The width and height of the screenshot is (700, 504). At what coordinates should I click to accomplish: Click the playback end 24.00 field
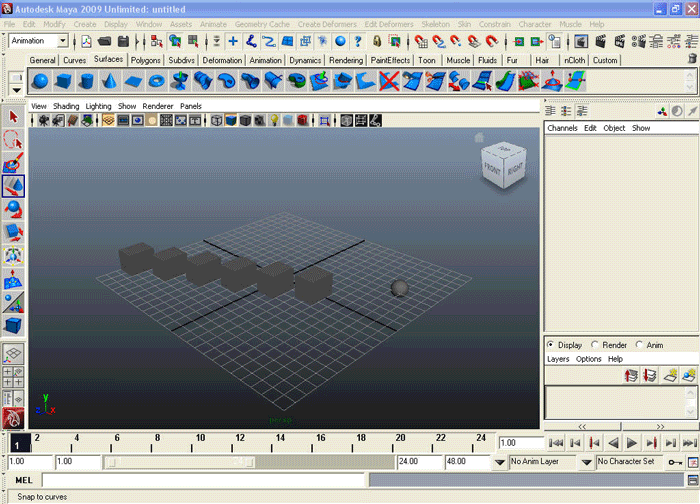tap(419, 462)
